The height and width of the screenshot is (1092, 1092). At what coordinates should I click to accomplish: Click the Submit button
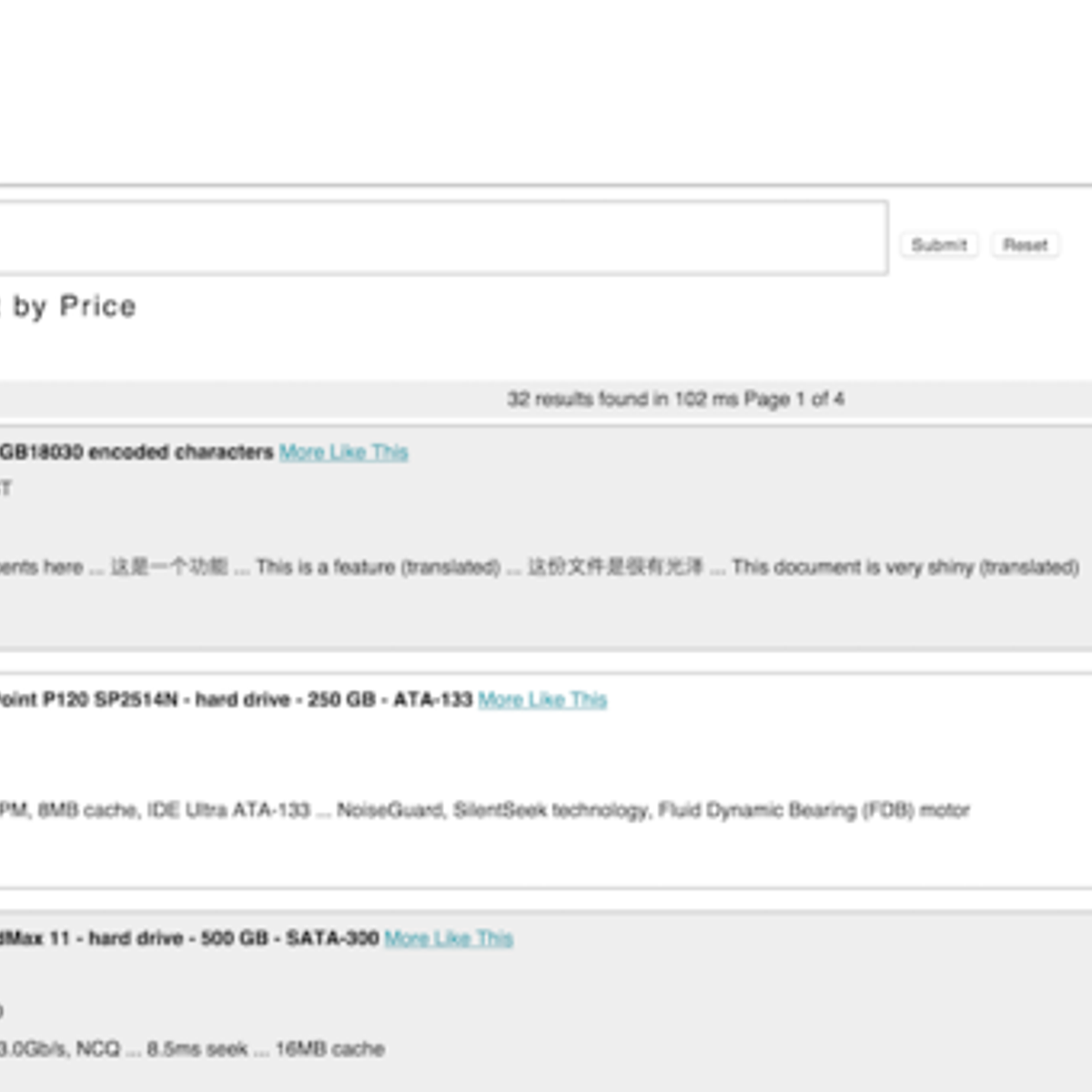coord(938,245)
